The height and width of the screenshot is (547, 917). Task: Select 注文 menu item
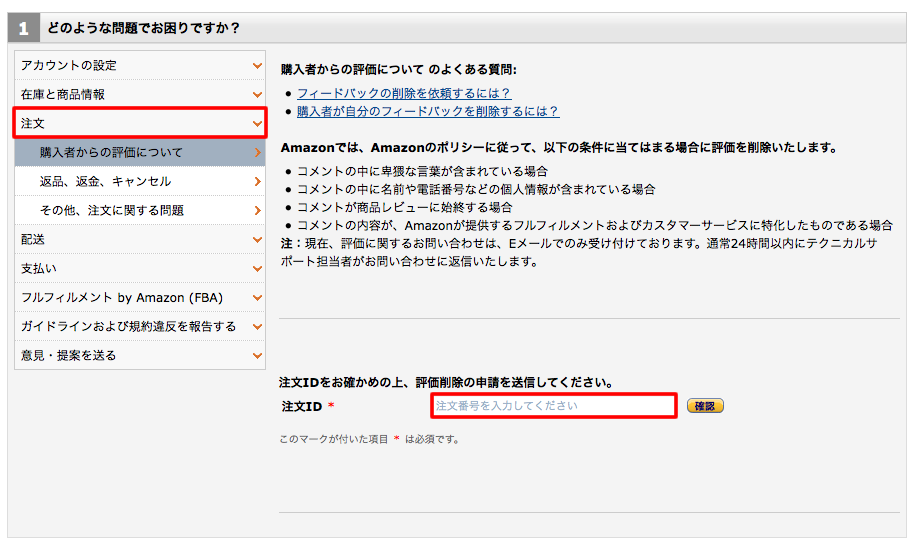click(140, 123)
